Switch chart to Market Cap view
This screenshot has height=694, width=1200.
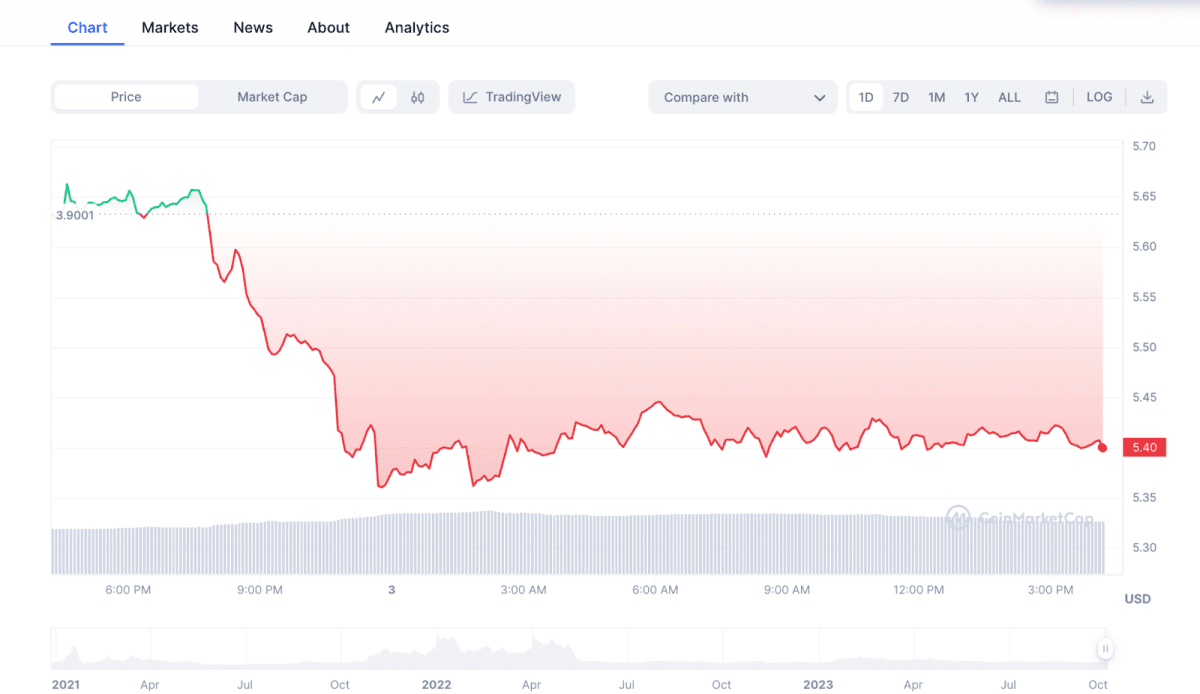tap(272, 97)
